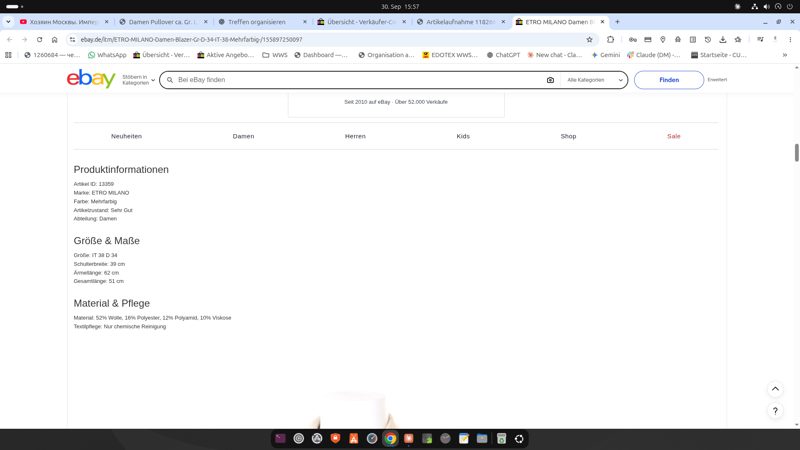Open the WWS bookmarks folder
This screenshot has height=450, width=800.
point(274,55)
